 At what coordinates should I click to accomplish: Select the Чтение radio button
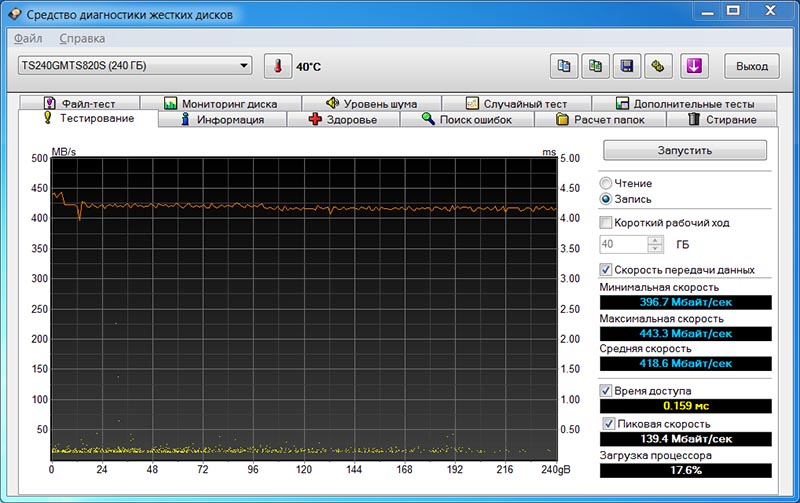pyautogui.click(x=606, y=183)
